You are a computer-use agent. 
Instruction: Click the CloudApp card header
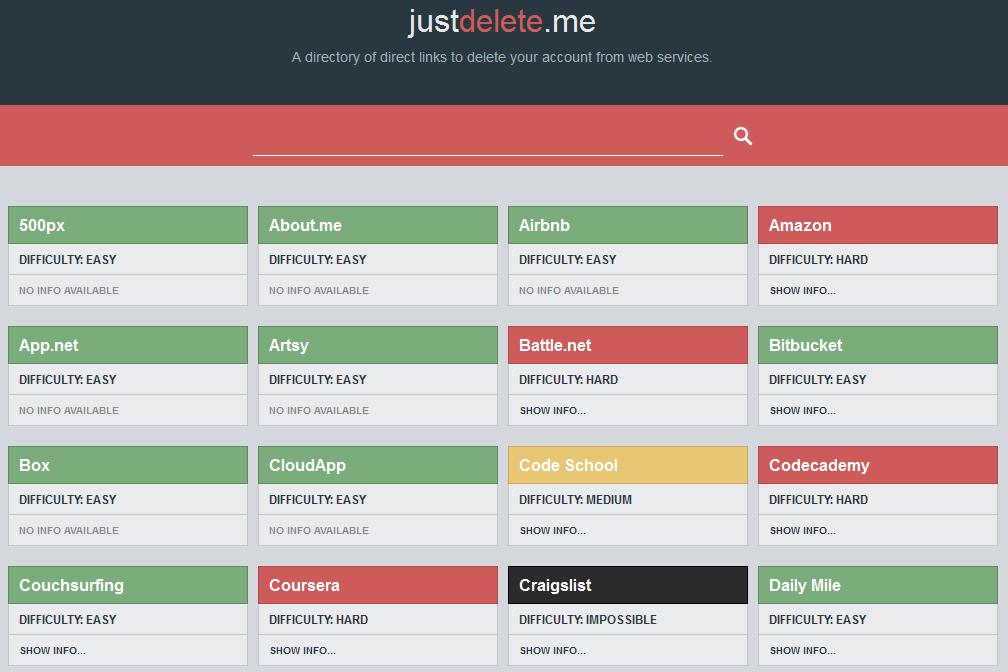coord(377,464)
